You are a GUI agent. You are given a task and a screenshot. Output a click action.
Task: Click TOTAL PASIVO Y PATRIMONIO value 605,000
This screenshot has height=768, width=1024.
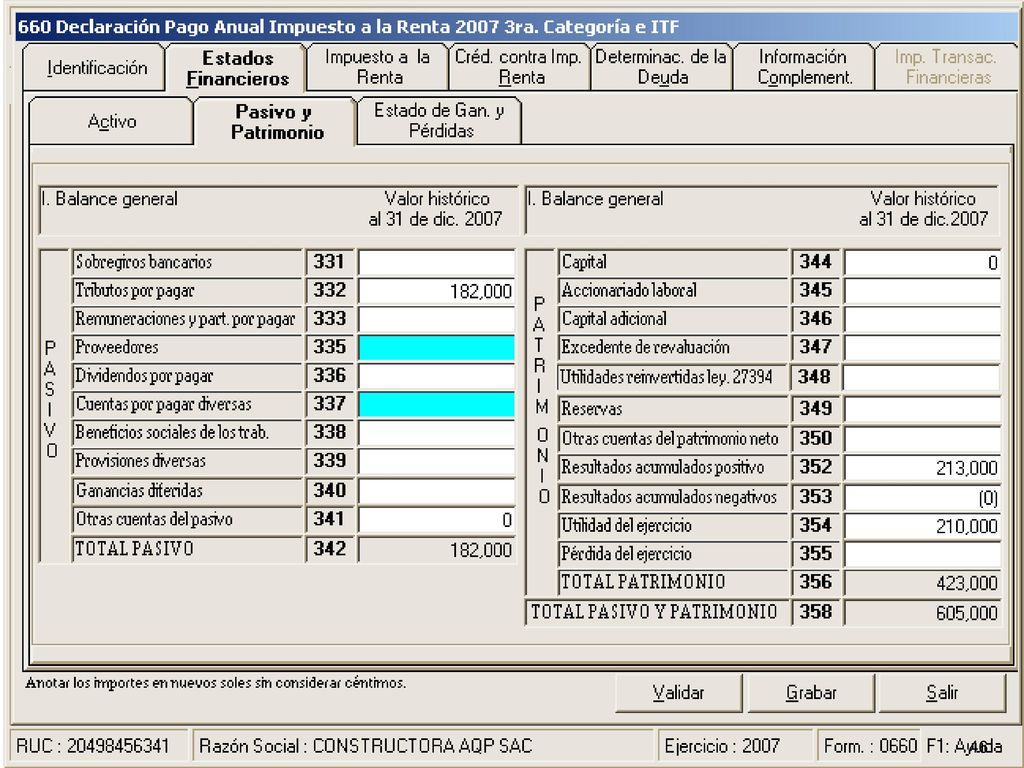922,613
